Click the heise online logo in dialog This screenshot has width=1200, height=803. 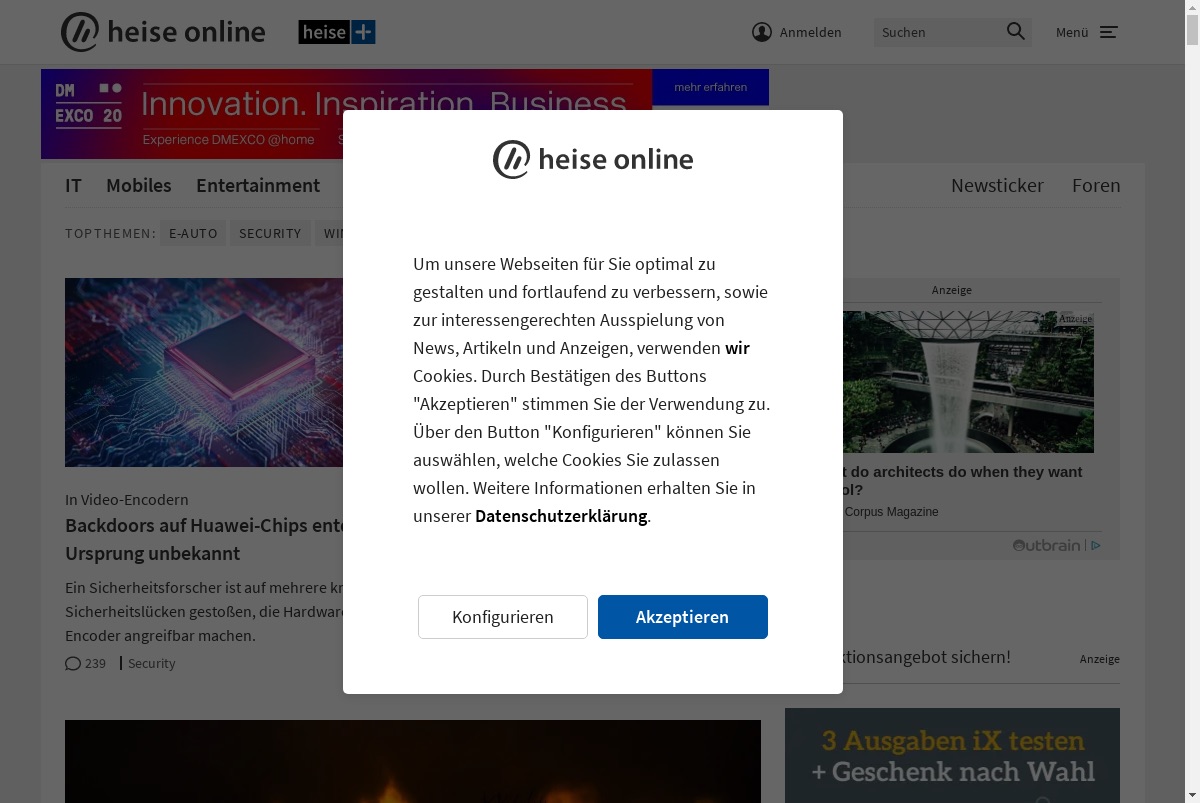(x=593, y=160)
